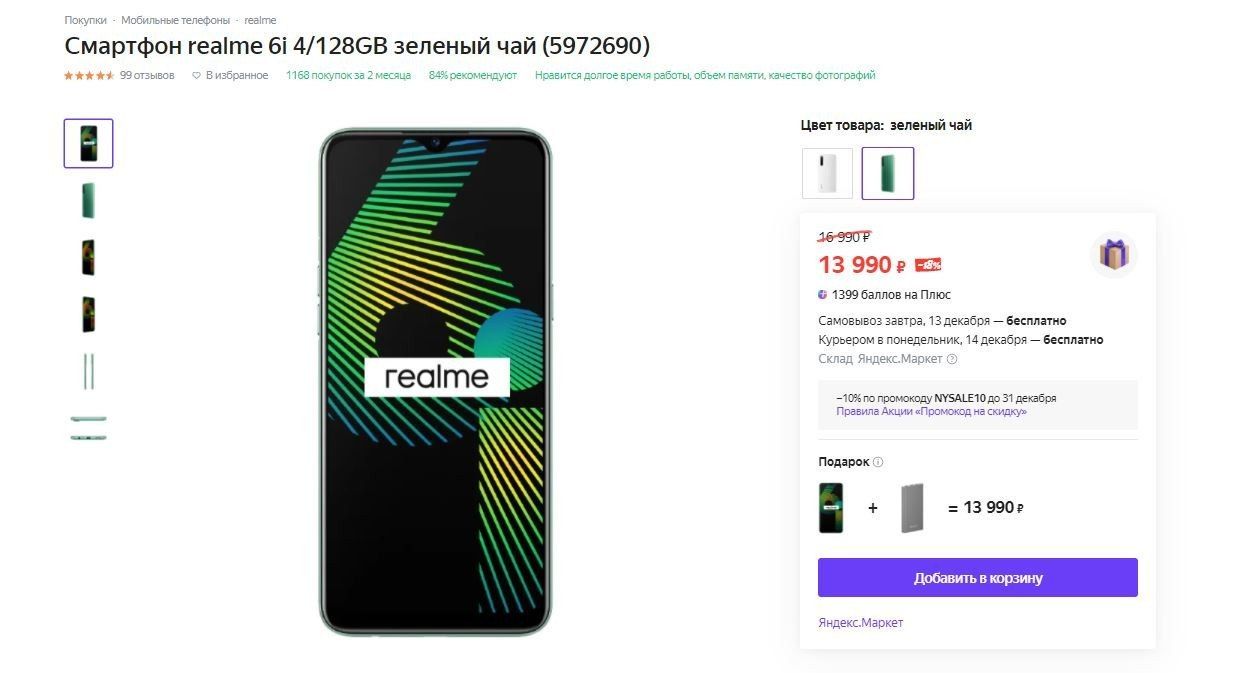1233x673 pixels.
Task: Click the heart icon next to В избранное
Action: [x=197, y=75]
